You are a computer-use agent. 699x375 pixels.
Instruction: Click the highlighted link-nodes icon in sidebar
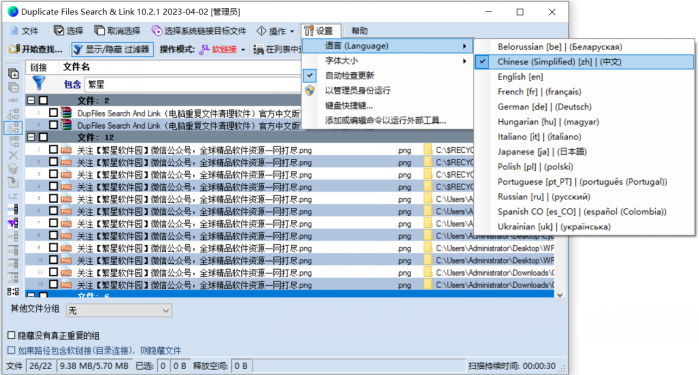coord(13,128)
